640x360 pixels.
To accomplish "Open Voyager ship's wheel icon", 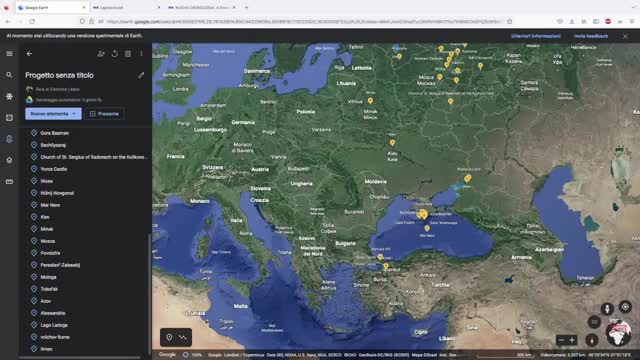I will tap(9, 96).
